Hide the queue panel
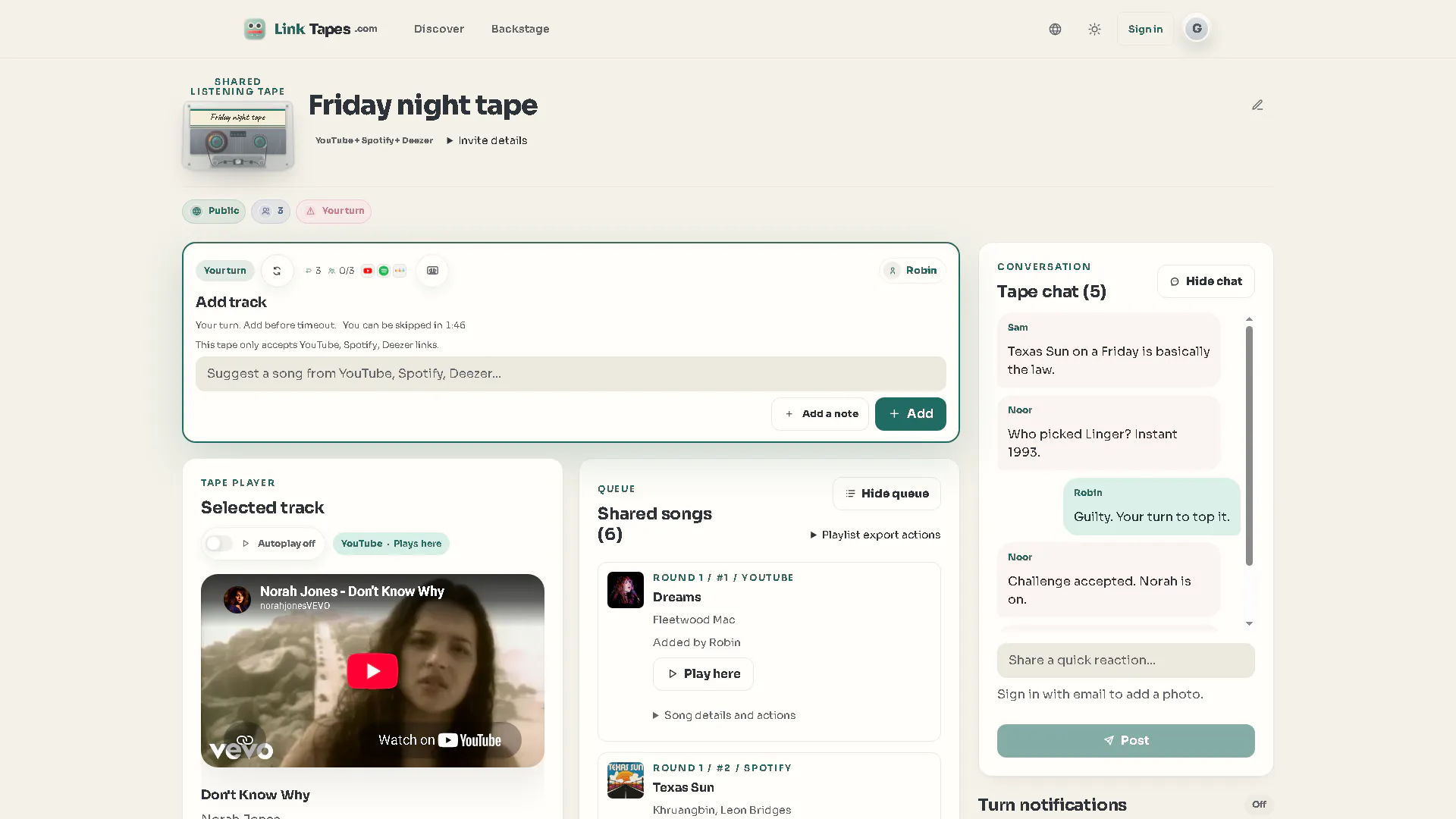The height and width of the screenshot is (819, 1456). coord(886,494)
